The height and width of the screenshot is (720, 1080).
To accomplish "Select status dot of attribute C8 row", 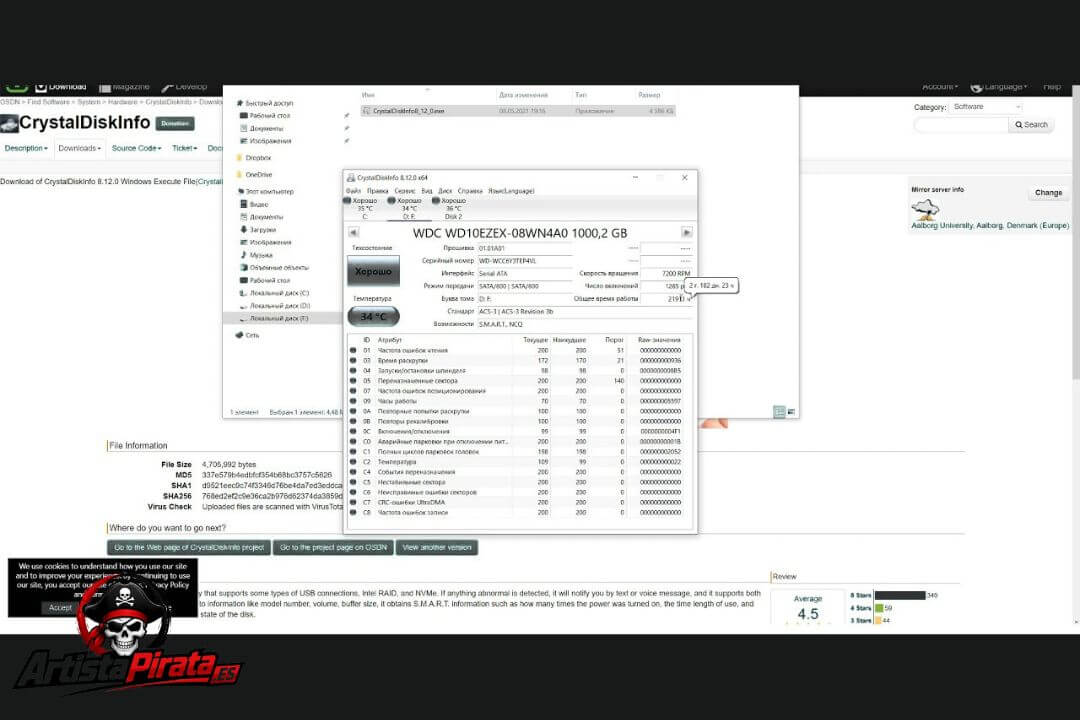I will pos(353,513).
